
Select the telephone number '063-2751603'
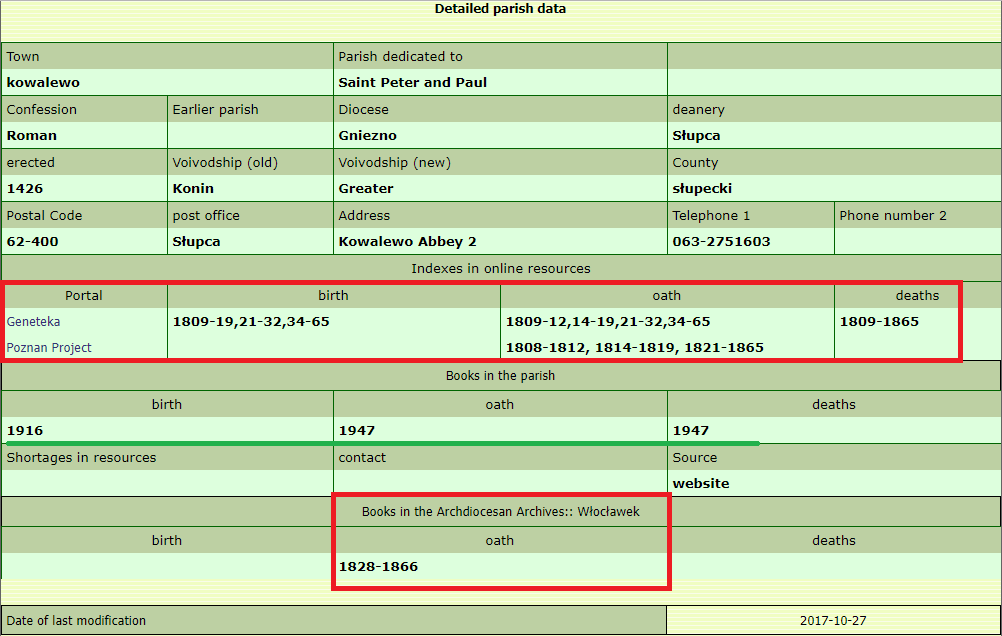[721, 242]
